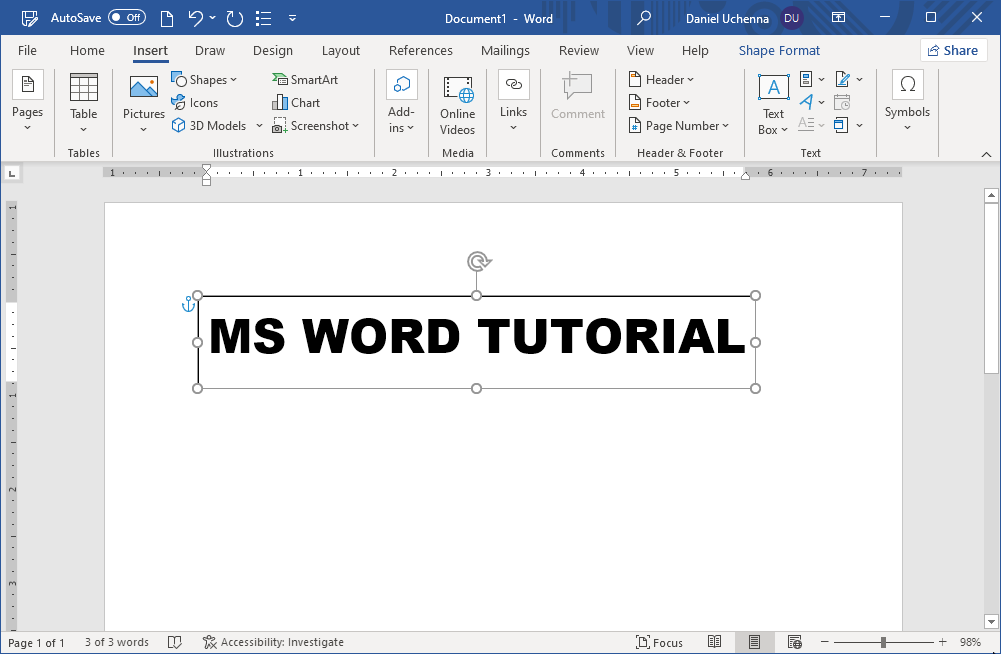The image size is (1001, 654).
Task: Toggle the AutoSave switch
Action: (x=126, y=18)
